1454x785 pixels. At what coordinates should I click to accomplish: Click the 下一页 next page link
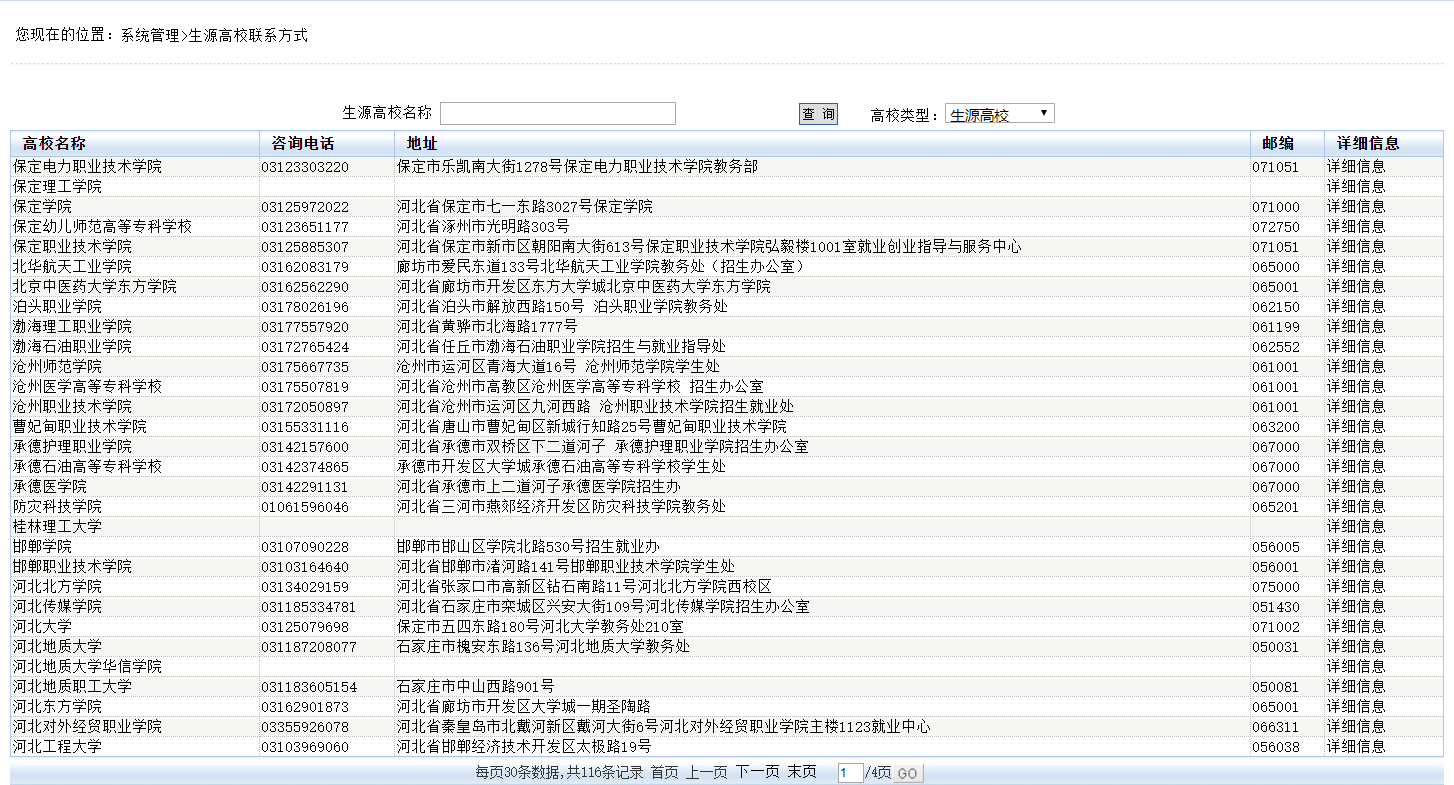[x=757, y=772]
